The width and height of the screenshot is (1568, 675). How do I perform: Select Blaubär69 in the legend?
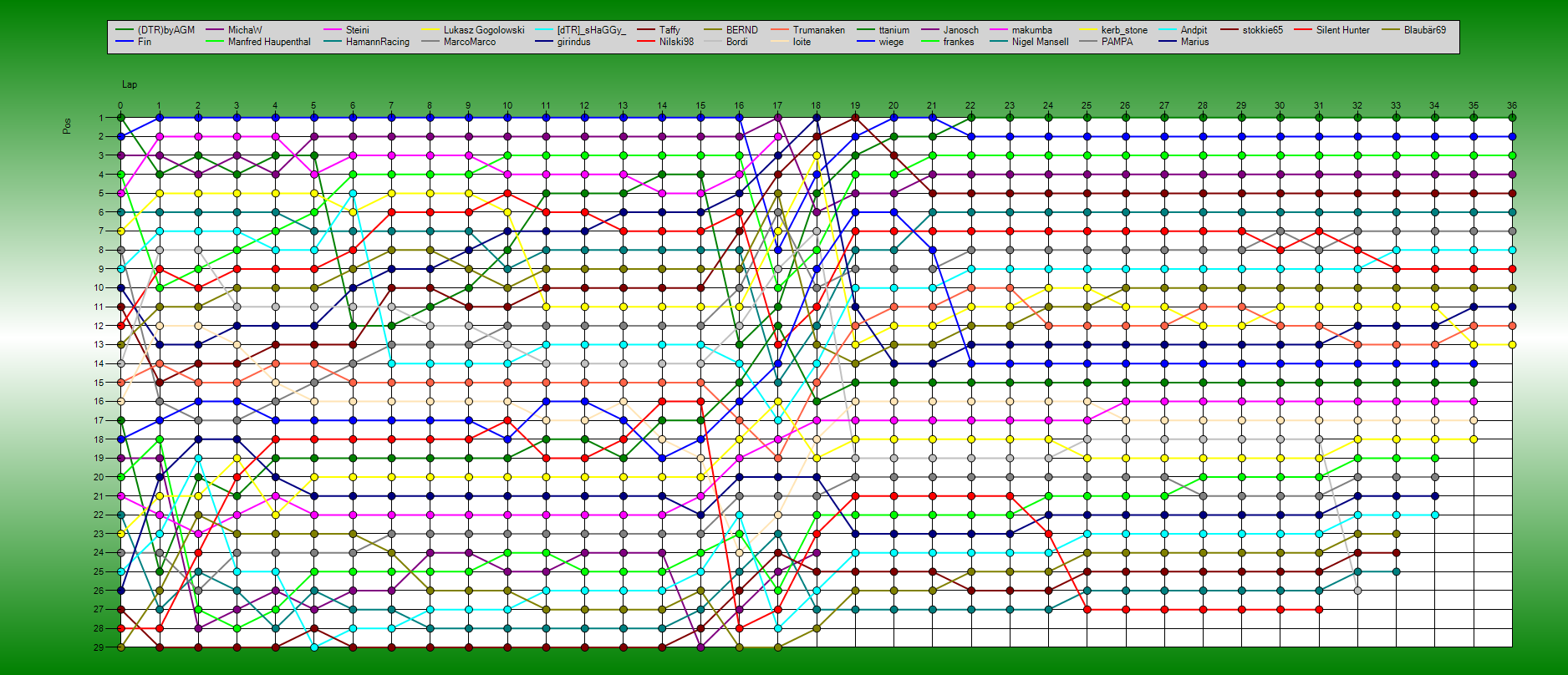click(x=1425, y=30)
